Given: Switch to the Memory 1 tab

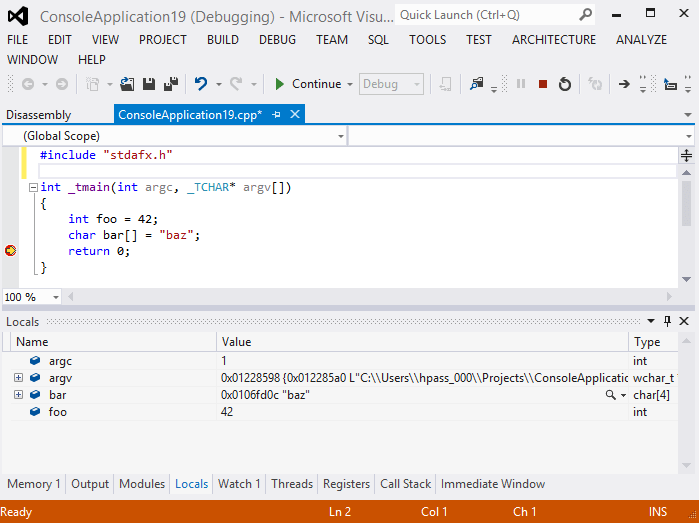Looking at the screenshot, I should pyautogui.click(x=34, y=484).
